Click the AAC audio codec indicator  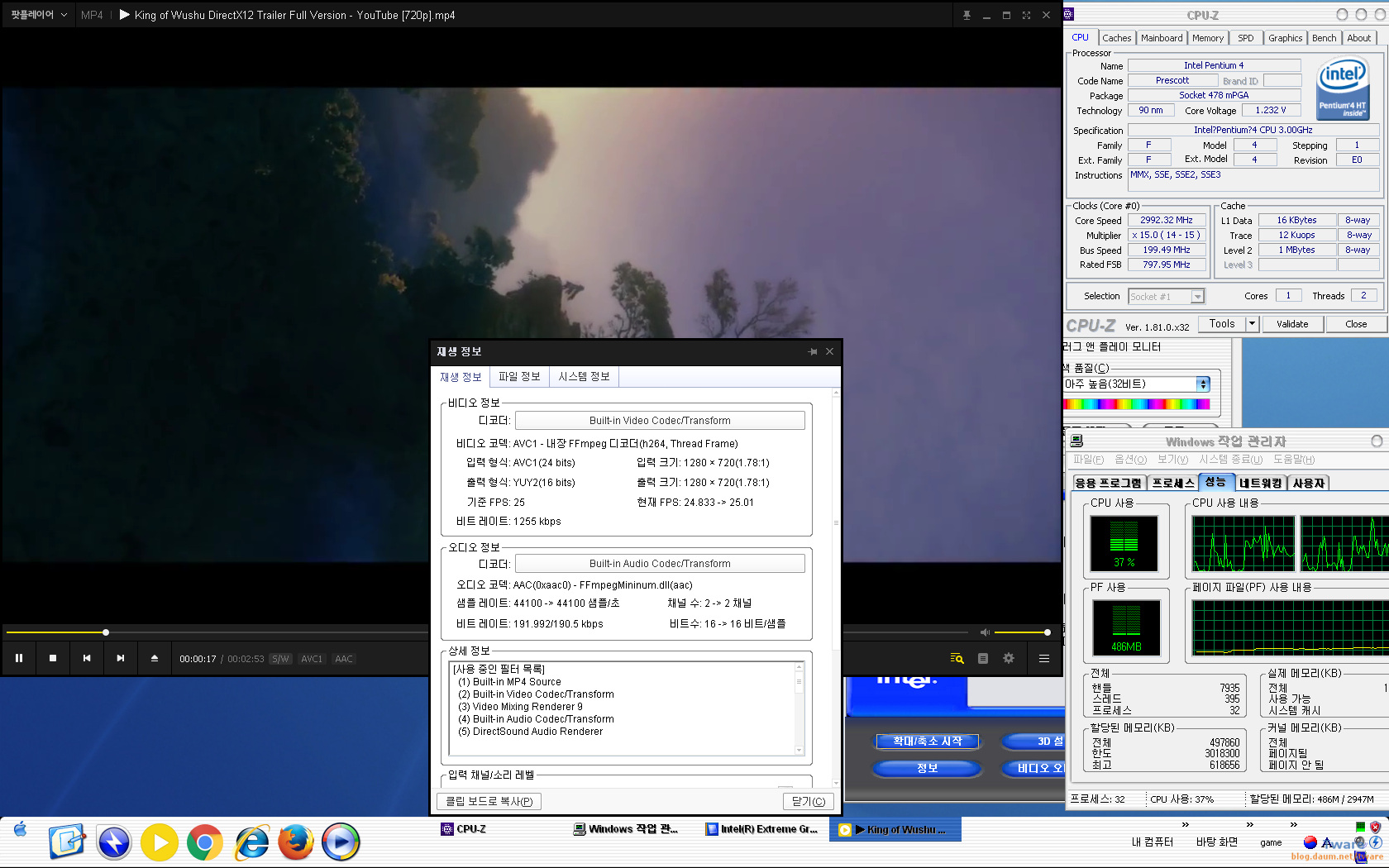click(x=344, y=659)
